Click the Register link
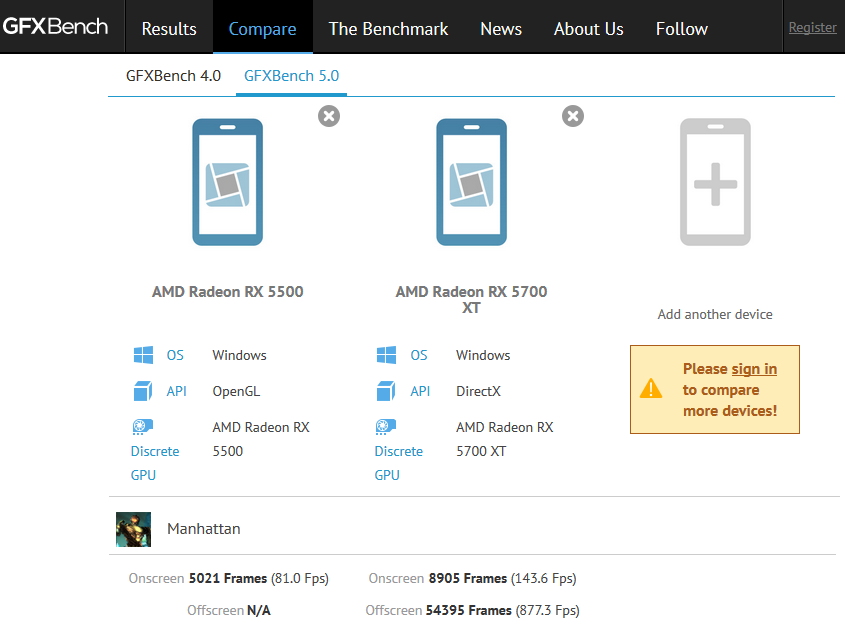The width and height of the screenshot is (845, 628). click(x=813, y=27)
